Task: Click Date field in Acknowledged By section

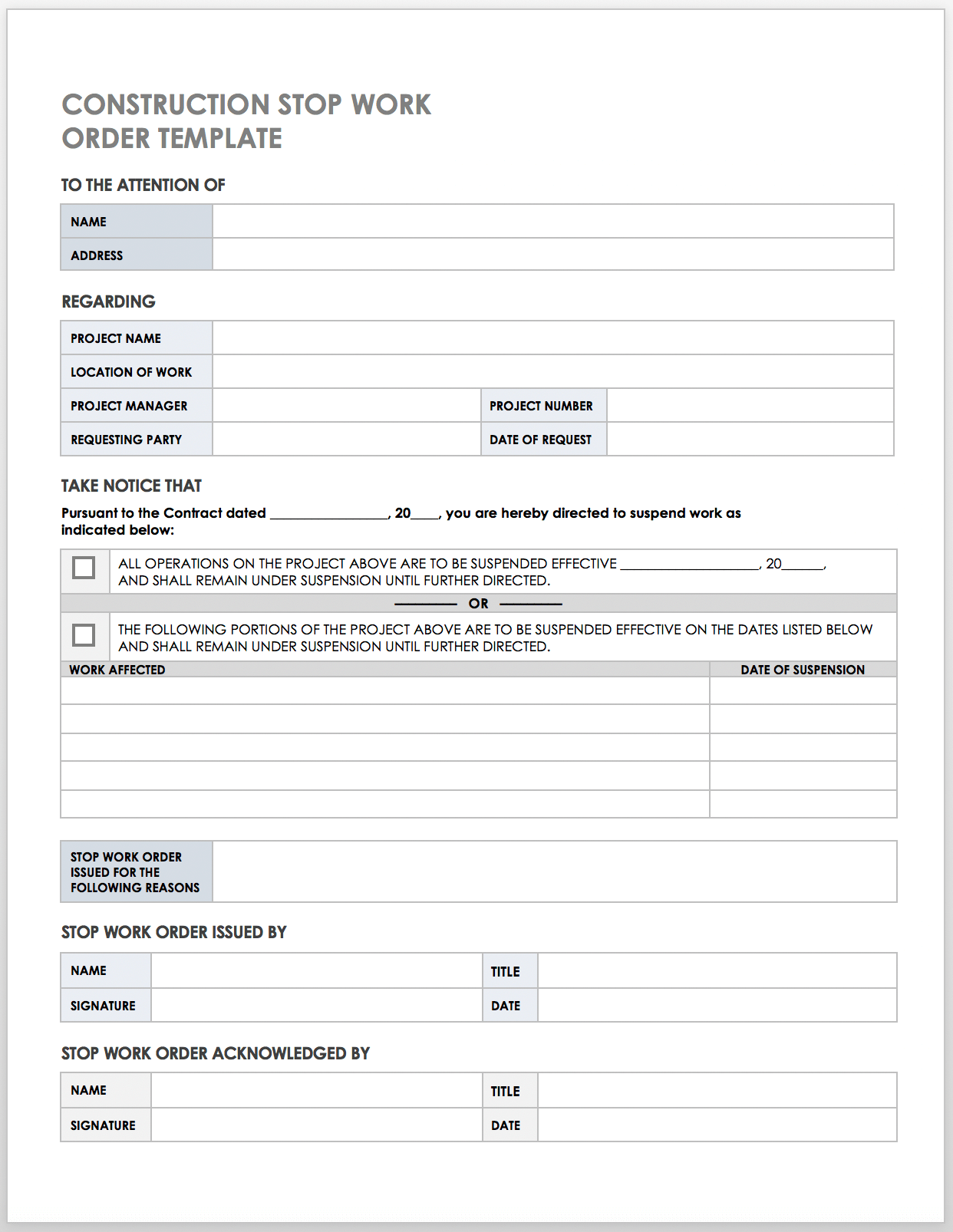Action: pos(717,1125)
